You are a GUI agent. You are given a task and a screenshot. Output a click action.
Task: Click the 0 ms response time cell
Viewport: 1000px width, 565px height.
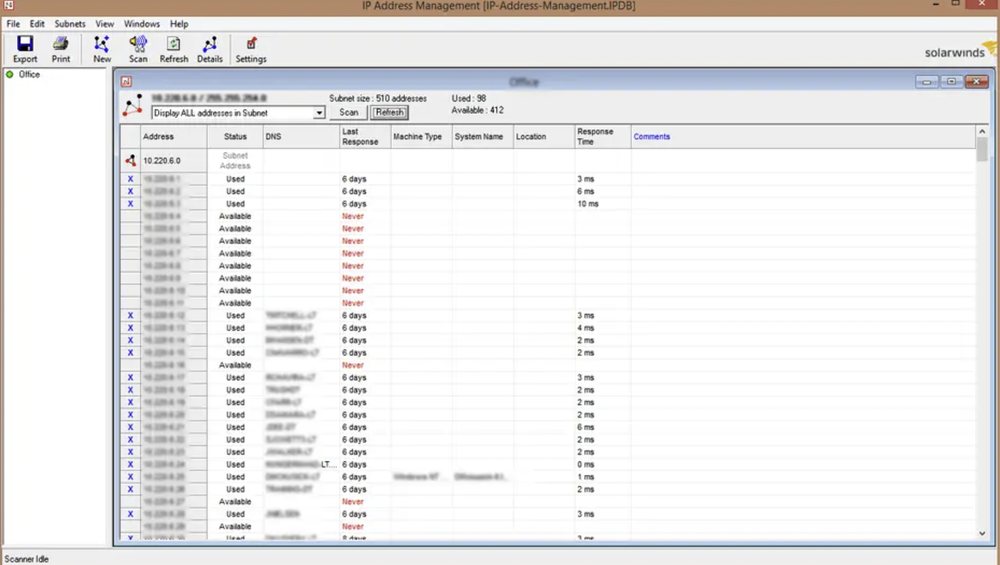pyautogui.click(x=602, y=464)
